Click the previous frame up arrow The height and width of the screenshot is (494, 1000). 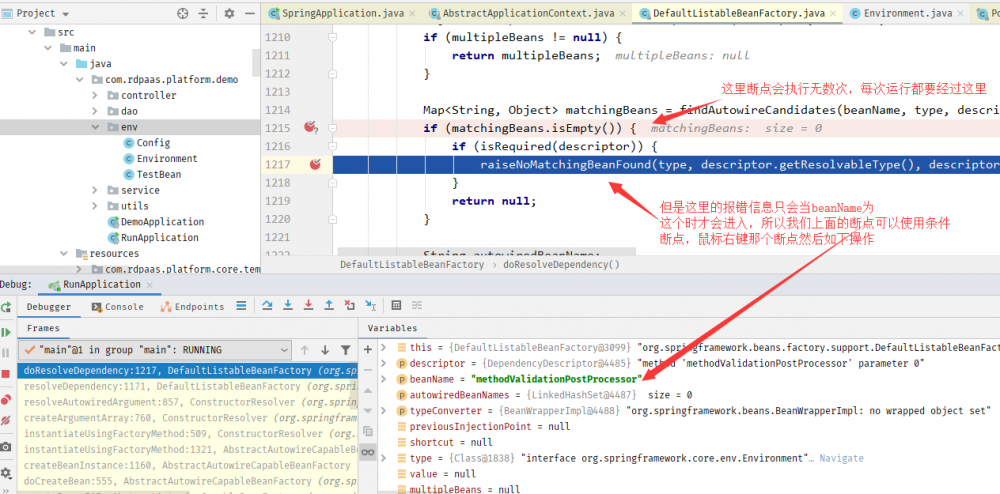pos(304,350)
